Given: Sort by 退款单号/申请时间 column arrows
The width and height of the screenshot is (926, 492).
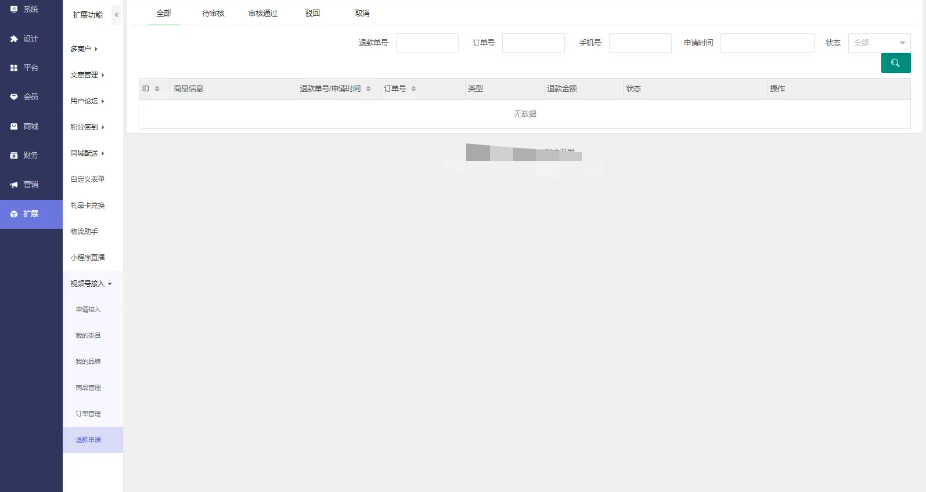Looking at the screenshot, I should point(368,89).
